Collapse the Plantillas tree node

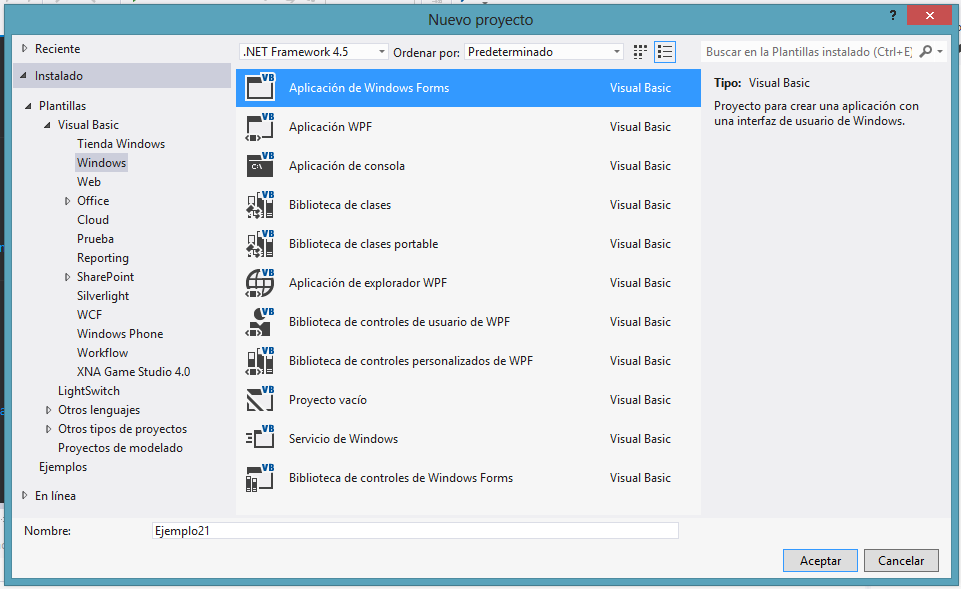pos(28,106)
